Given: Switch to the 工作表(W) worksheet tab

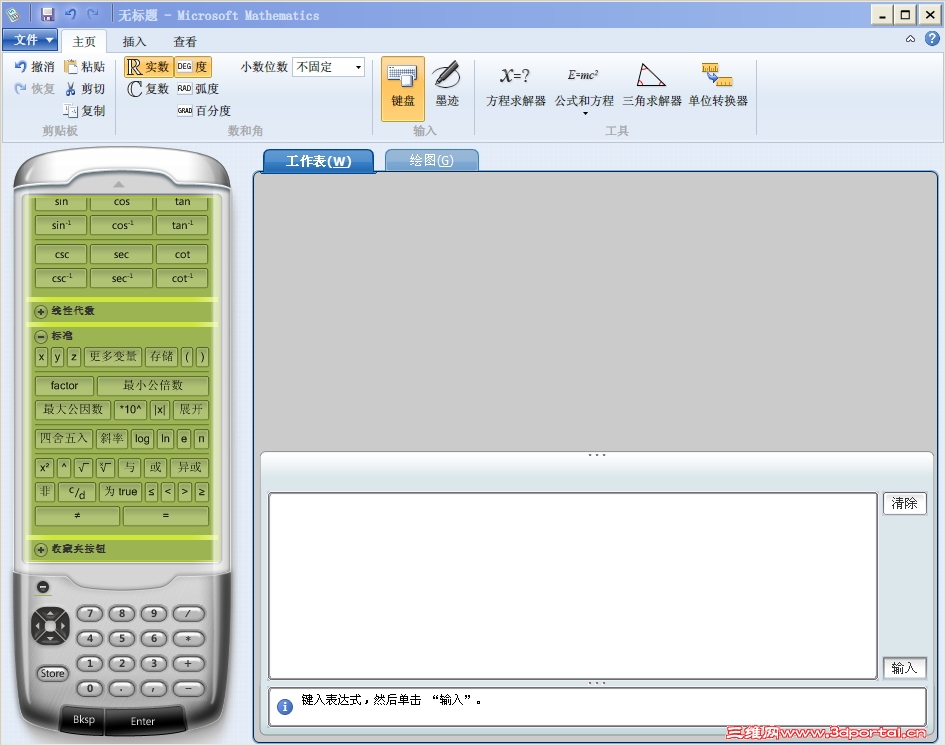Looking at the screenshot, I should 319,161.
